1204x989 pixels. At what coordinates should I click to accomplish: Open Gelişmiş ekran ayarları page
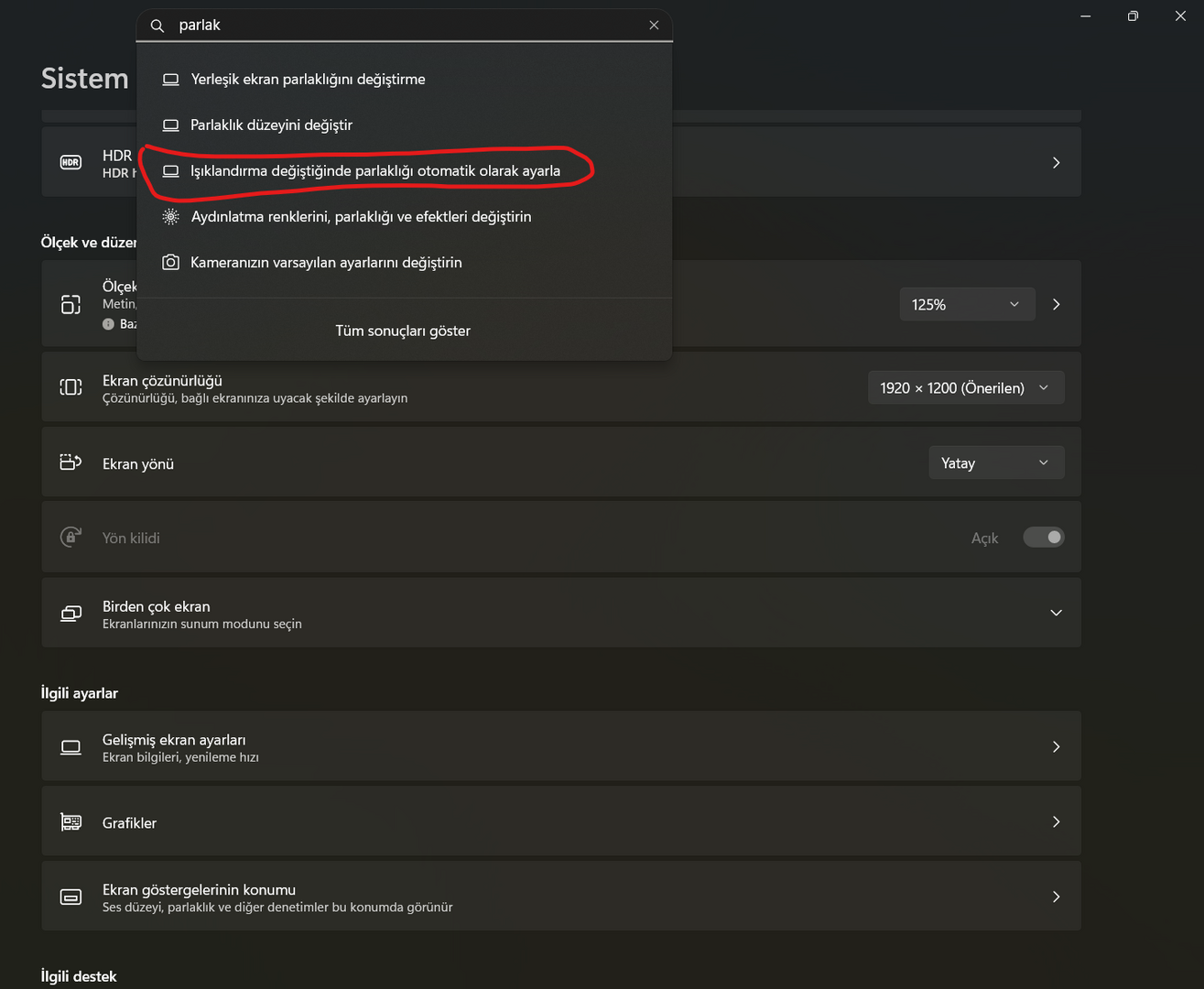(560, 747)
